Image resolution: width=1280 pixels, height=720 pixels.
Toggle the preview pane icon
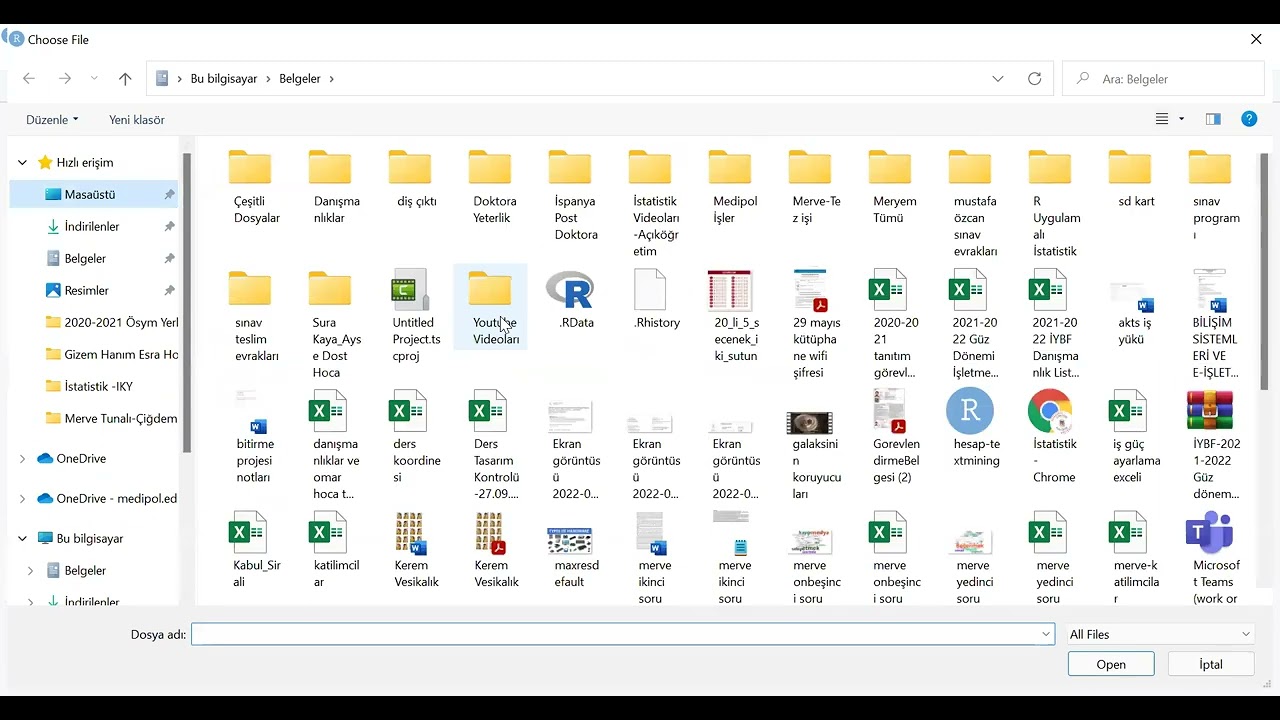point(1213,119)
